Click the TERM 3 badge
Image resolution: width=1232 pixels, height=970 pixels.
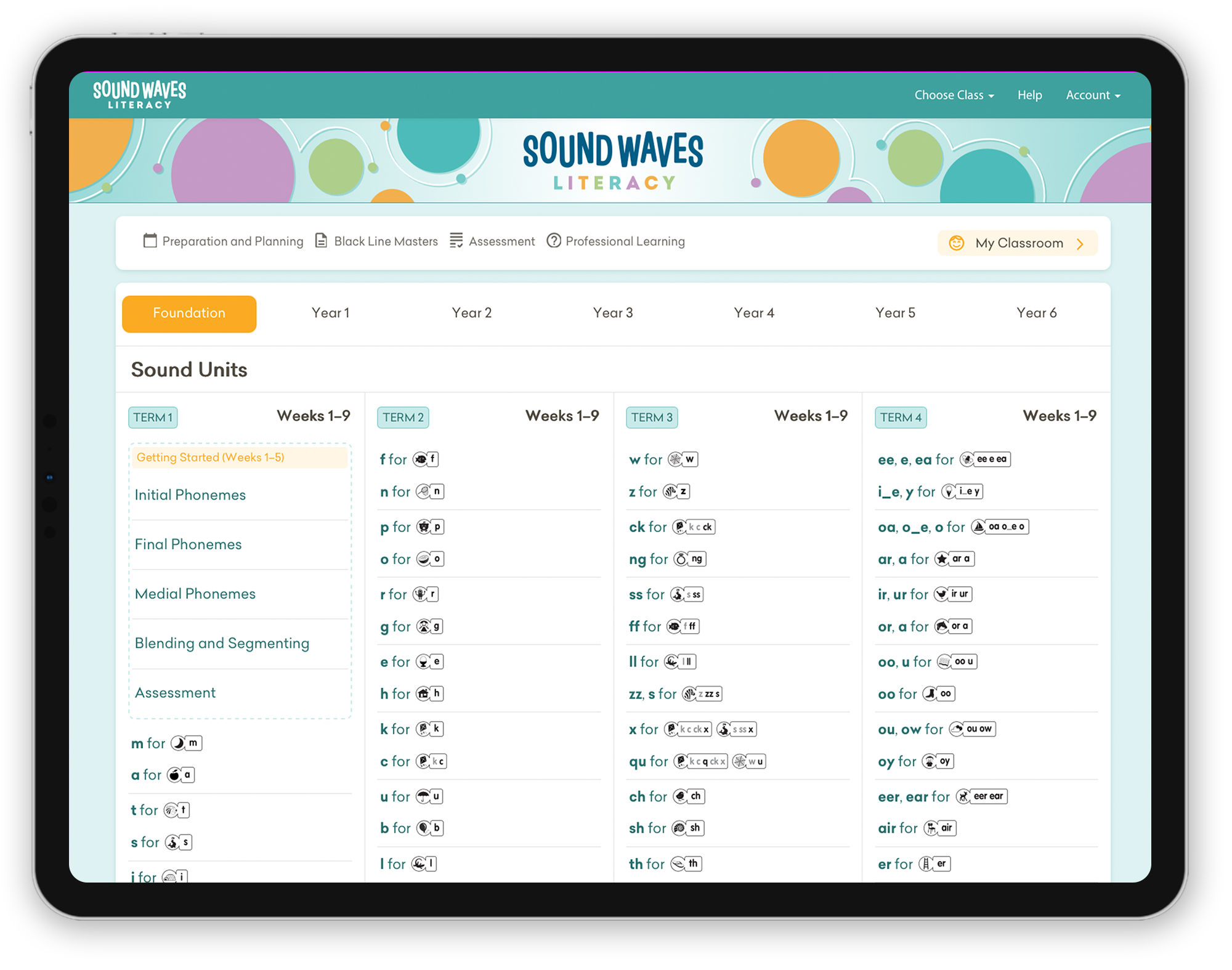[x=652, y=418]
